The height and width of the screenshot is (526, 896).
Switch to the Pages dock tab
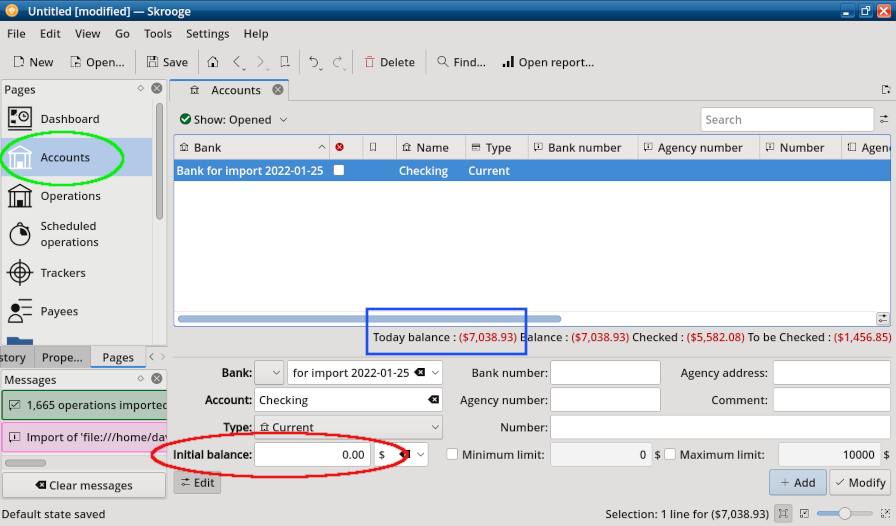118,357
